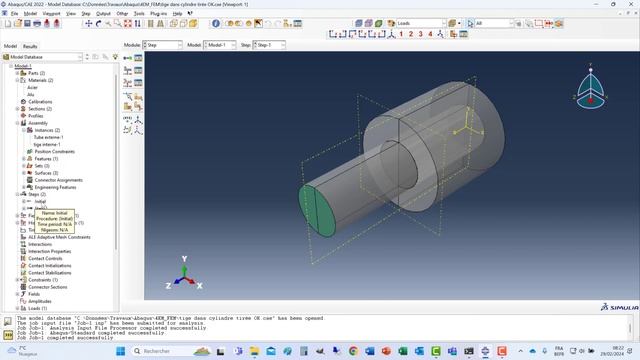Screen dimensions: 640x360
Task: Expand the Constraints (1) tree node
Action: (x=18, y=280)
